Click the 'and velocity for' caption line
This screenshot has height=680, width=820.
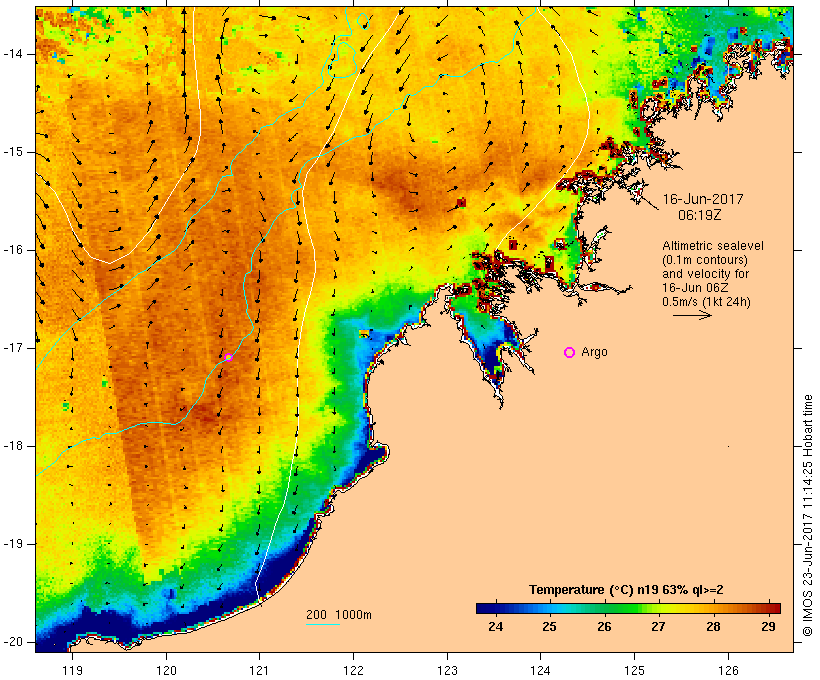705,274
